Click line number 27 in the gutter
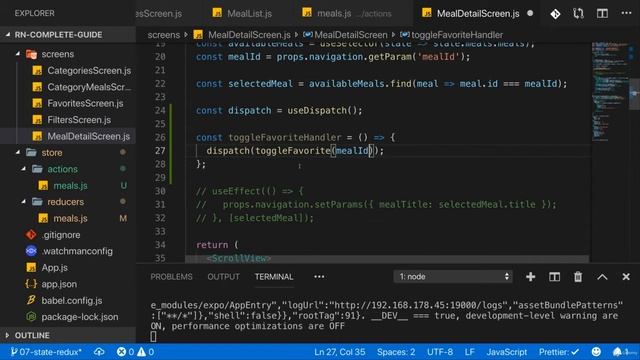 (x=160, y=151)
